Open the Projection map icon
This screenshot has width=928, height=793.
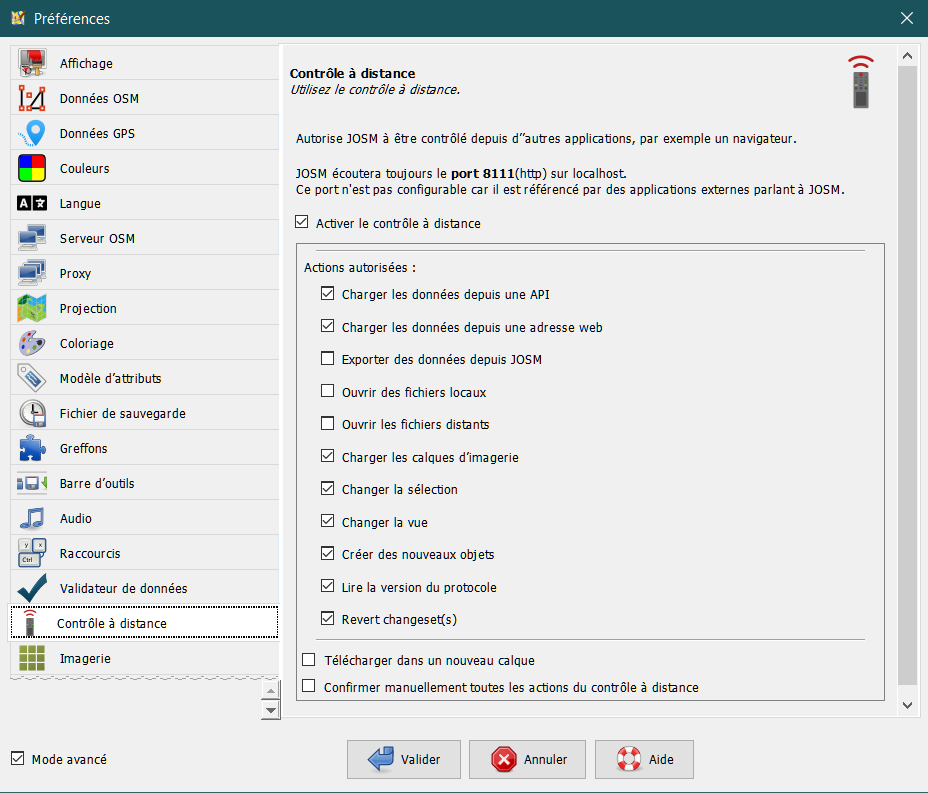pos(32,309)
